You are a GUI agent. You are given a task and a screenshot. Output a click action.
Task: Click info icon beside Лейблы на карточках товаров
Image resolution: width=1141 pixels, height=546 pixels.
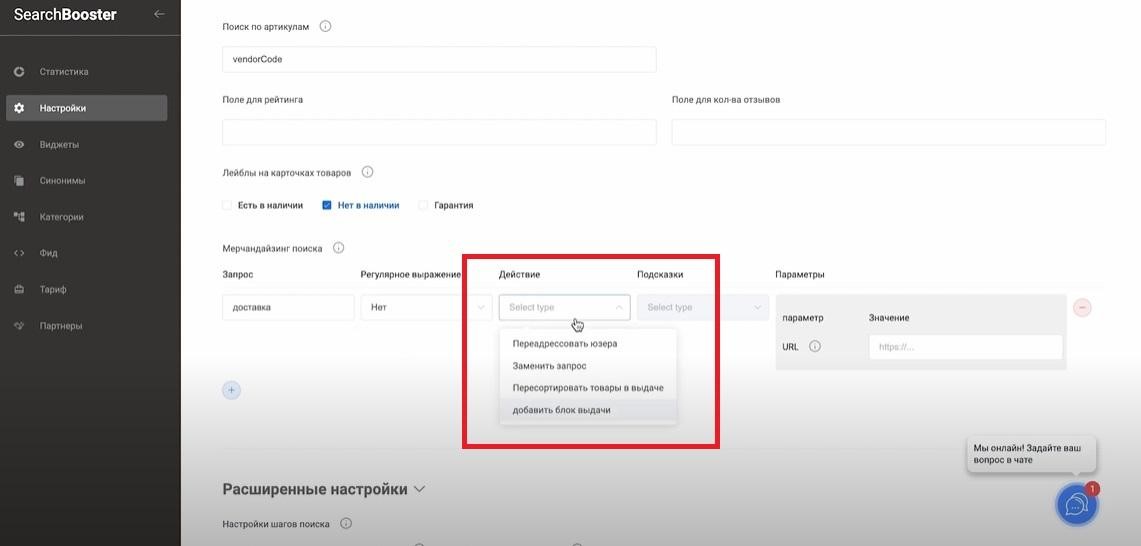click(x=367, y=172)
